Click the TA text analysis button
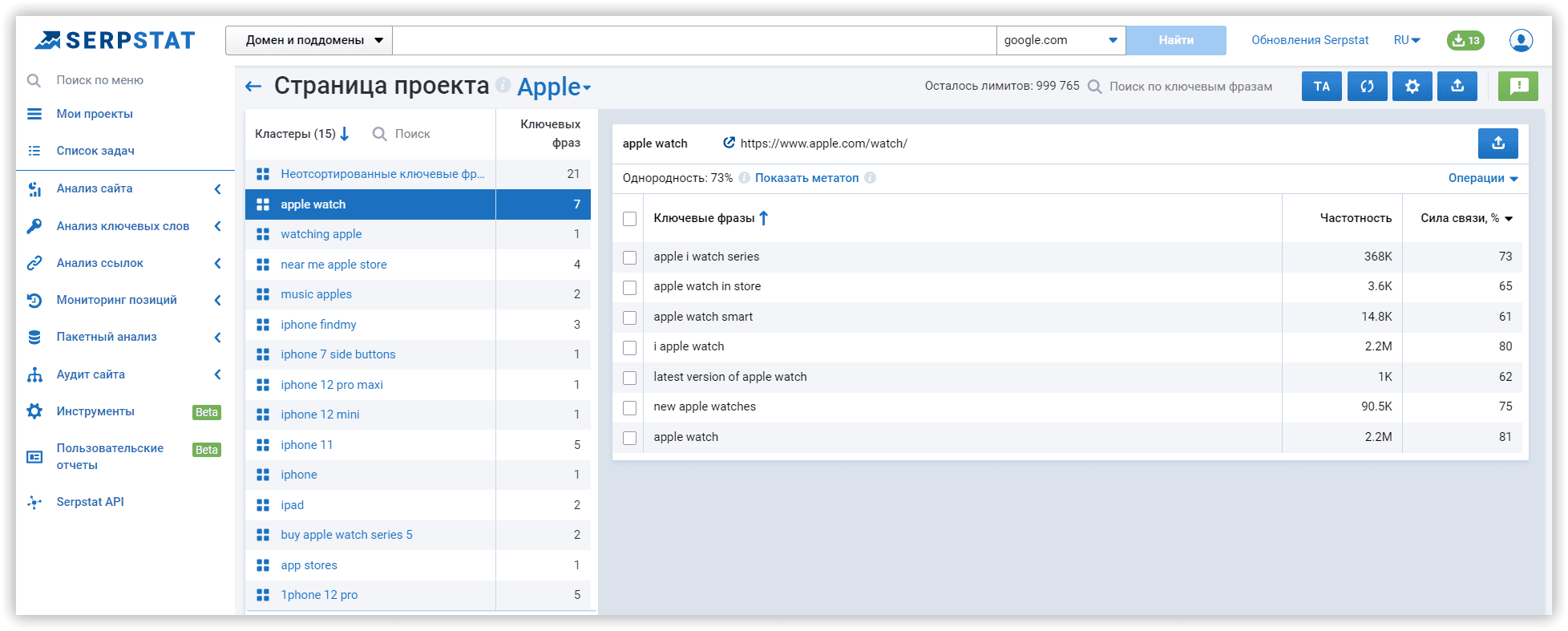 tap(1322, 87)
